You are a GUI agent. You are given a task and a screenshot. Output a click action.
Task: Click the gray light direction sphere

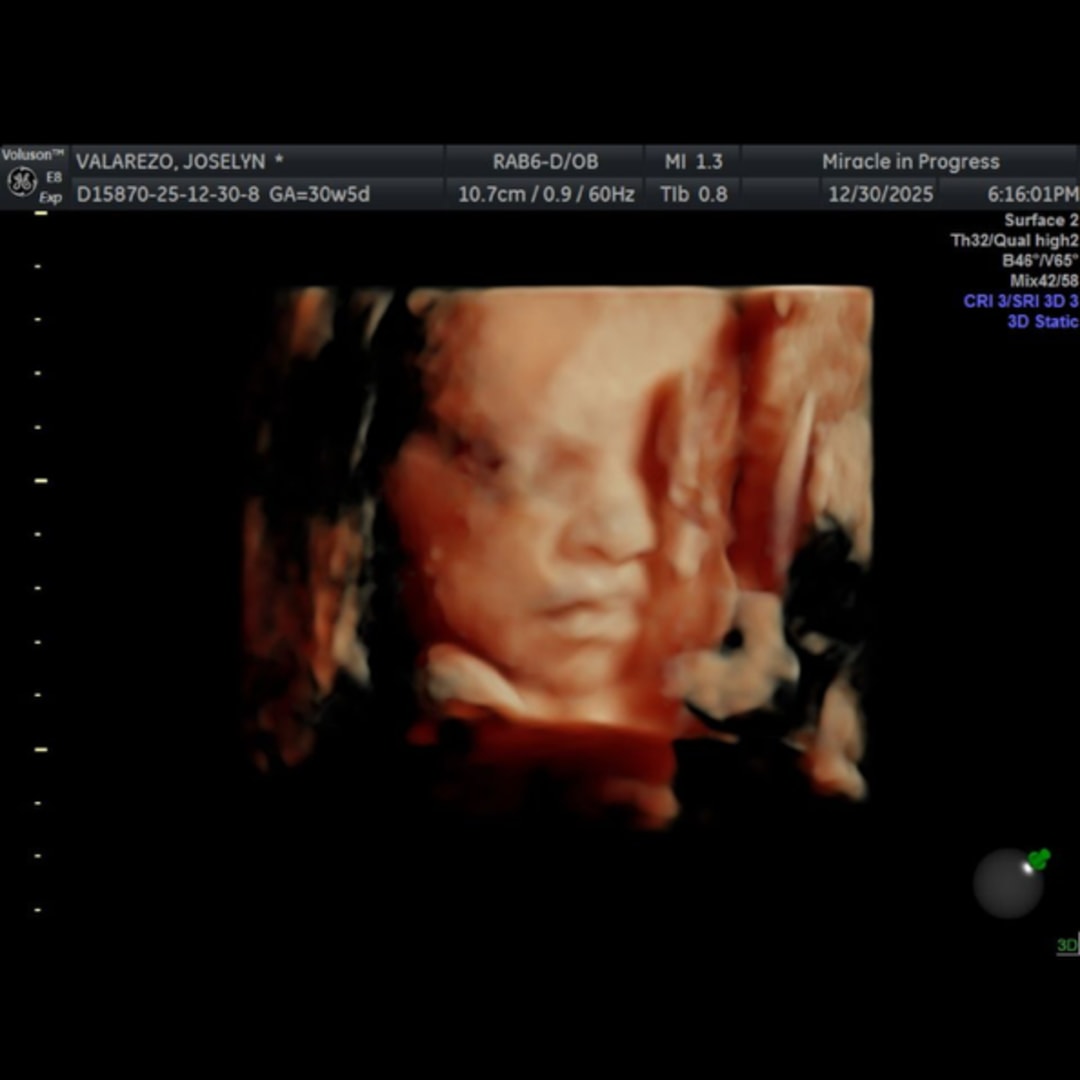pyautogui.click(x=1007, y=884)
